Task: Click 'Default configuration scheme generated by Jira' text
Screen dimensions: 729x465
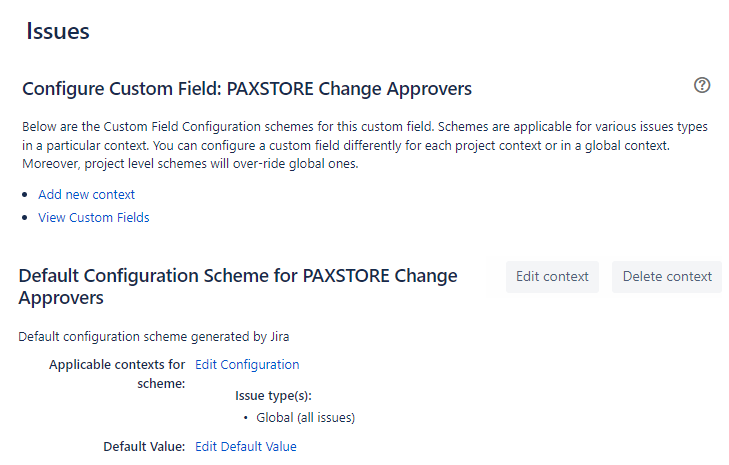Action: (x=153, y=337)
